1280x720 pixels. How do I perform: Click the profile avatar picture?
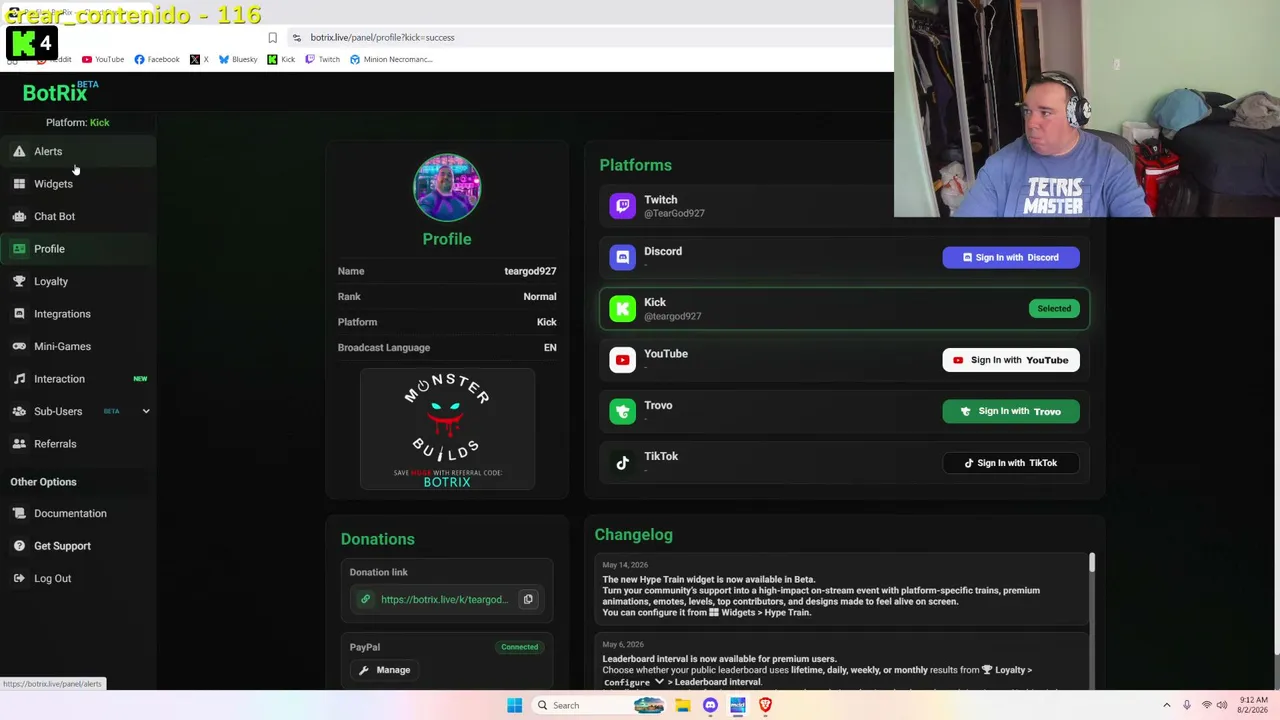pyautogui.click(x=447, y=187)
